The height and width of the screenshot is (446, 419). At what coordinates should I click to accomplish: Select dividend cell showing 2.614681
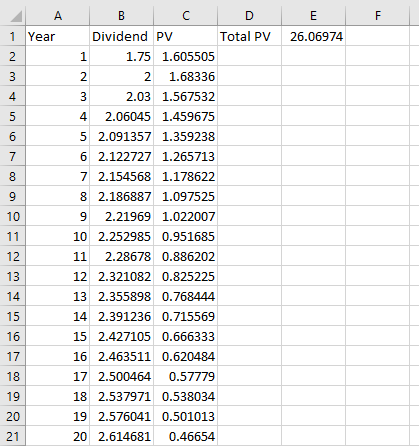pos(121,436)
